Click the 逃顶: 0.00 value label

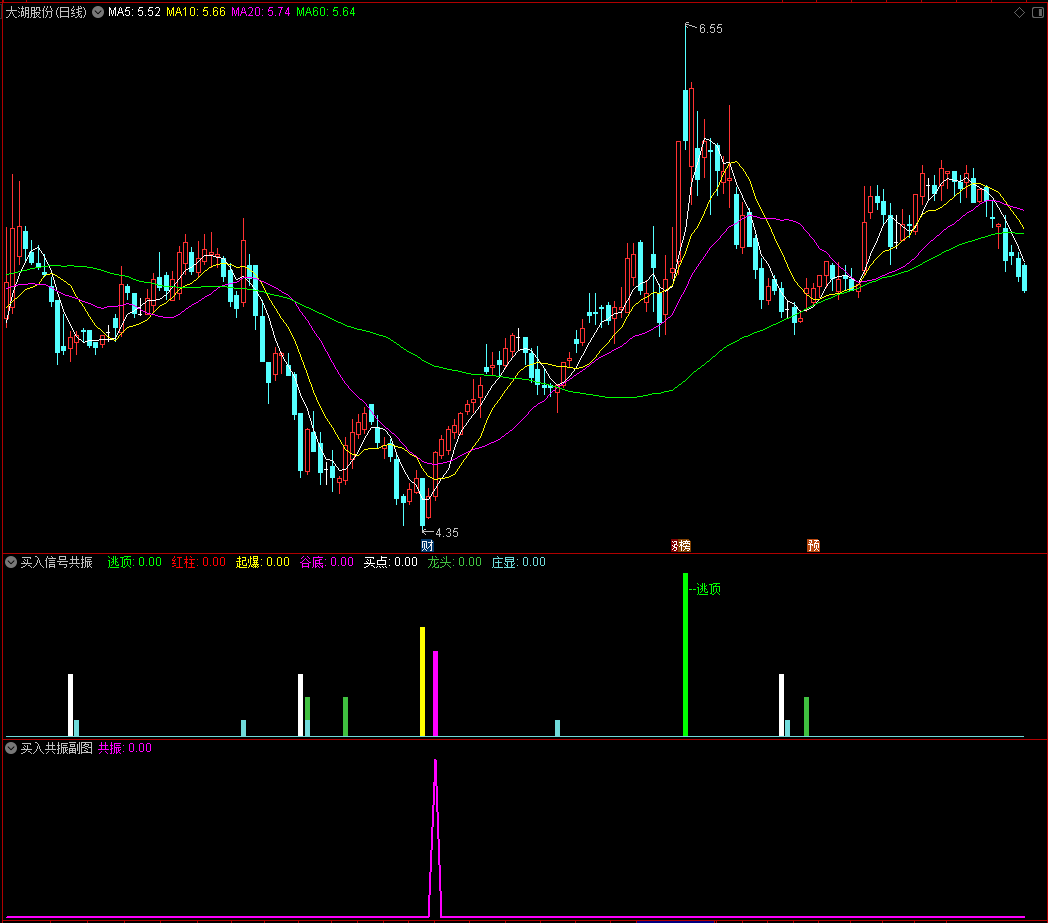click(x=134, y=562)
